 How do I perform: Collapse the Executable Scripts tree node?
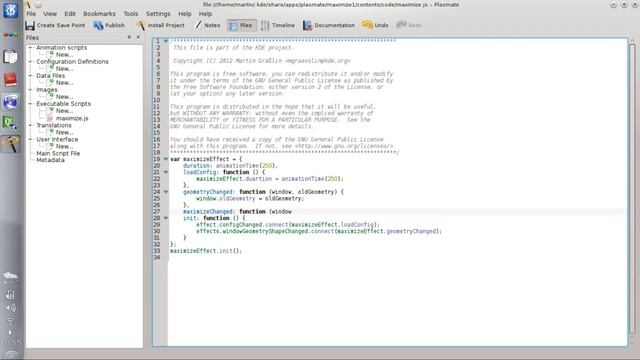[x=31, y=104]
